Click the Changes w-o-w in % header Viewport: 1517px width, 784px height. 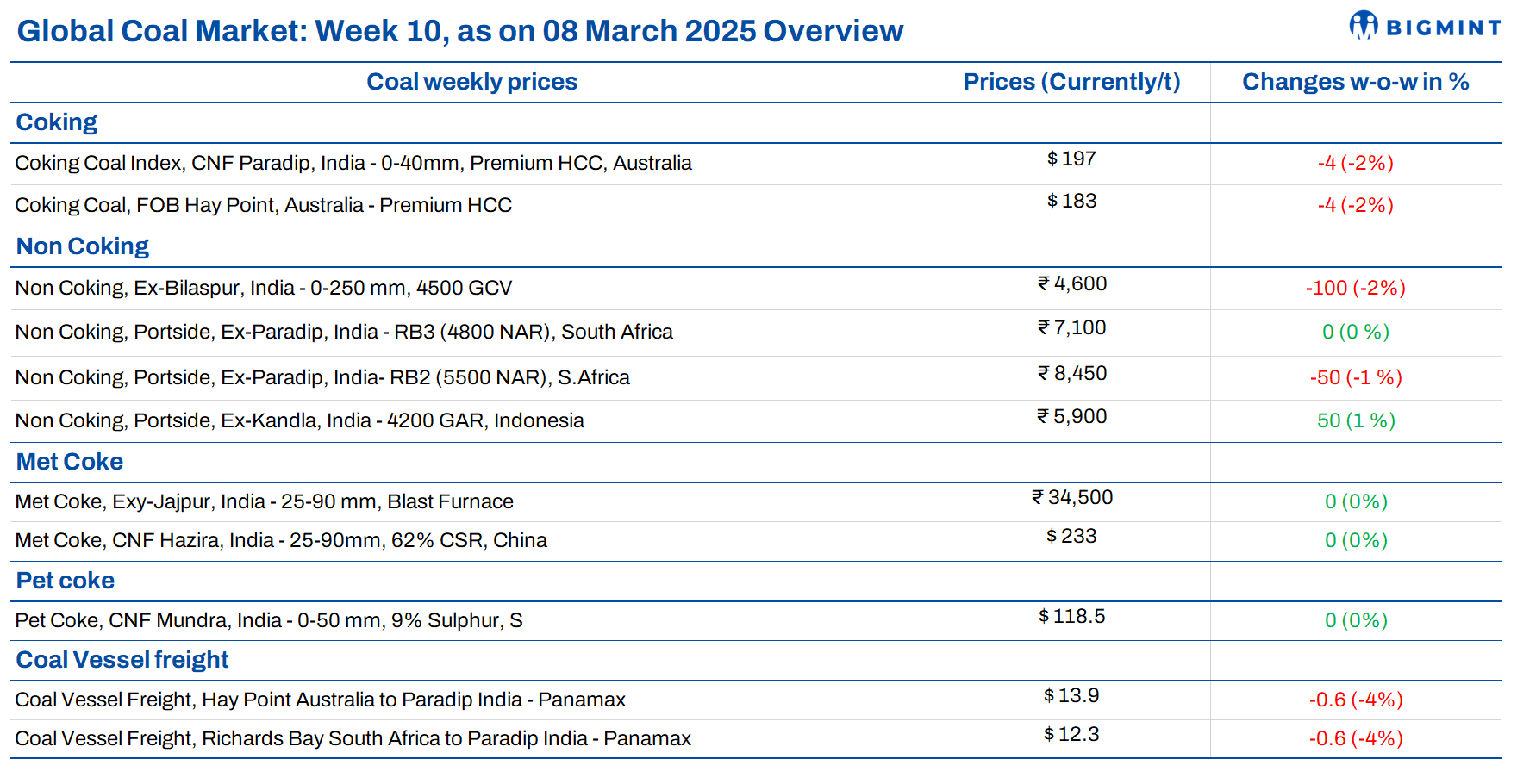click(x=1355, y=82)
